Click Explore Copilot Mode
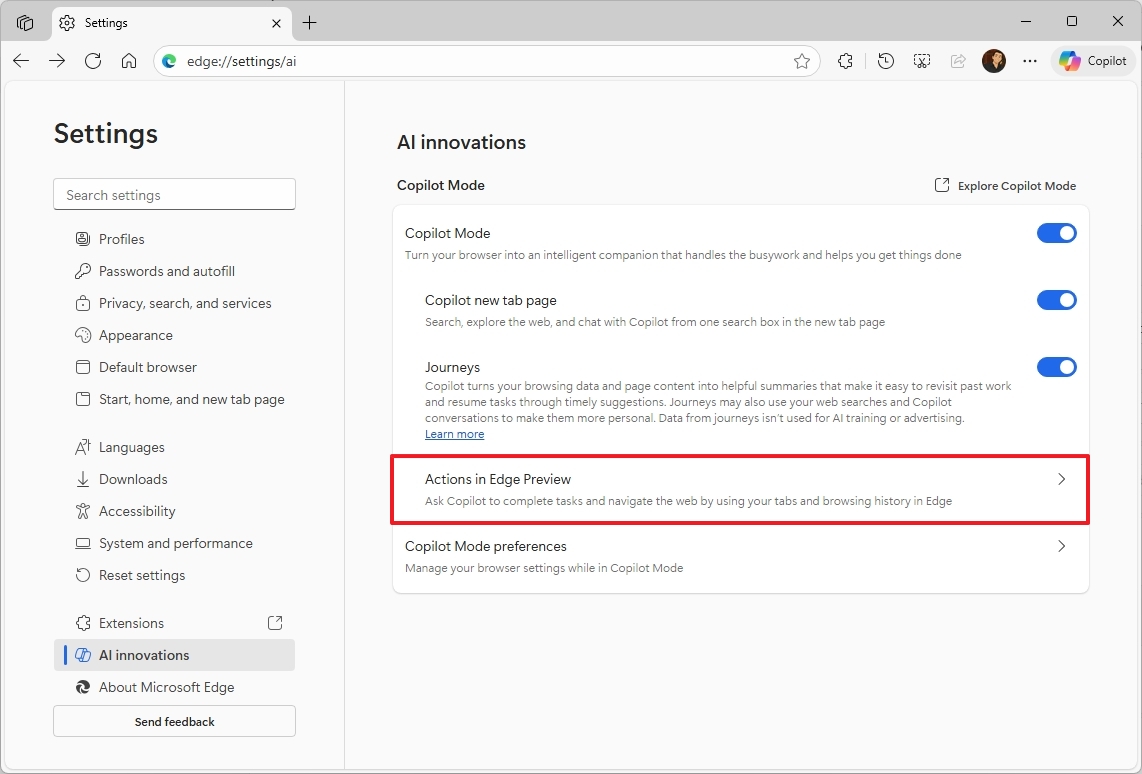The height and width of the screenshot is (774, 1142). [x=1004, y=185]
